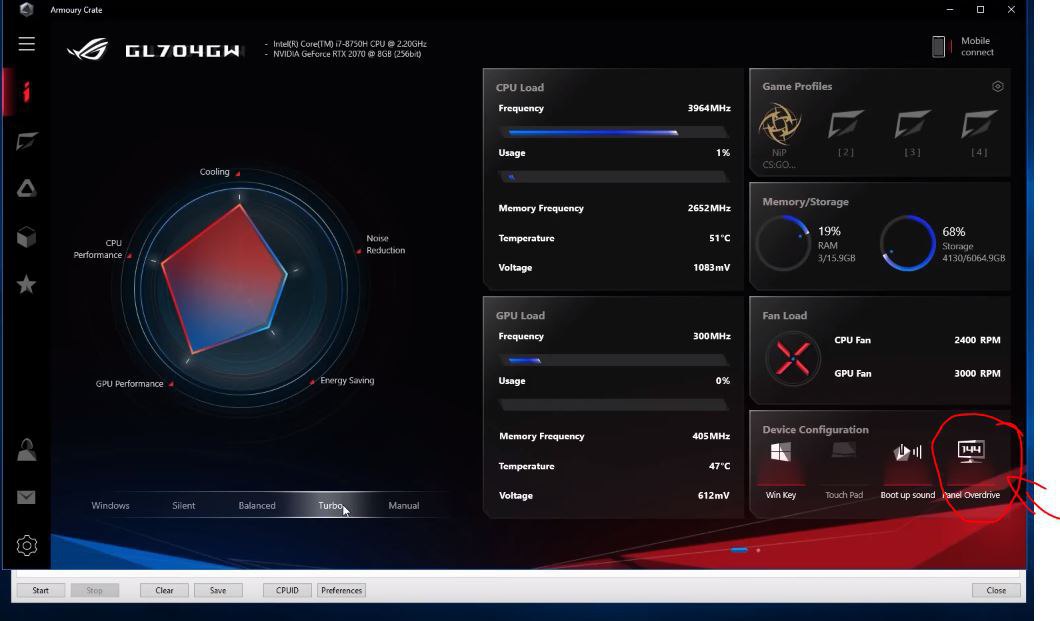
Task: Click the Noise Reduction radar label
Action: pos(385,244)
